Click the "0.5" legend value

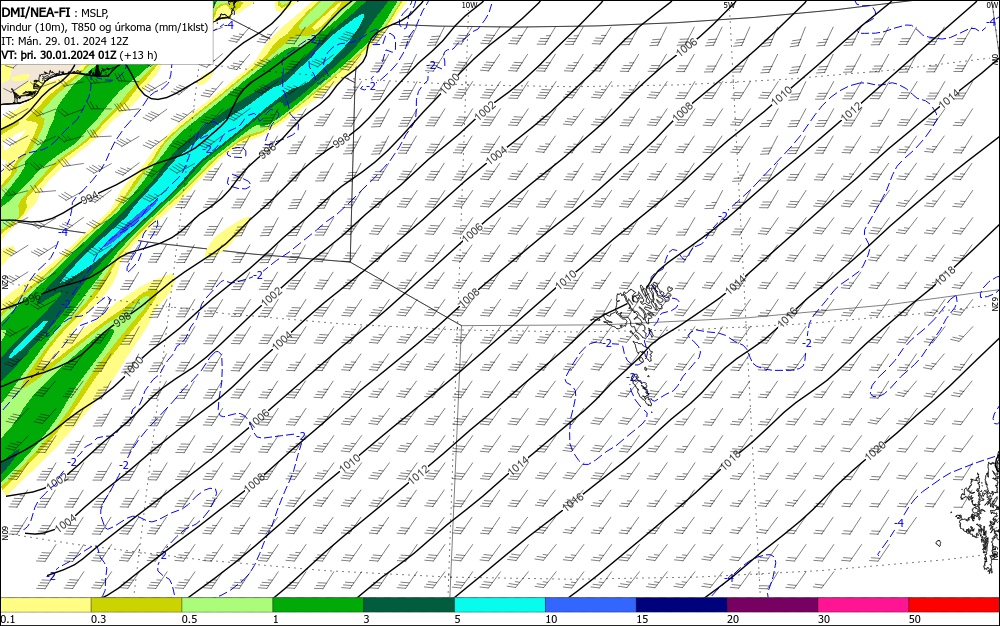pyautogui.click(x=189, y=619)
